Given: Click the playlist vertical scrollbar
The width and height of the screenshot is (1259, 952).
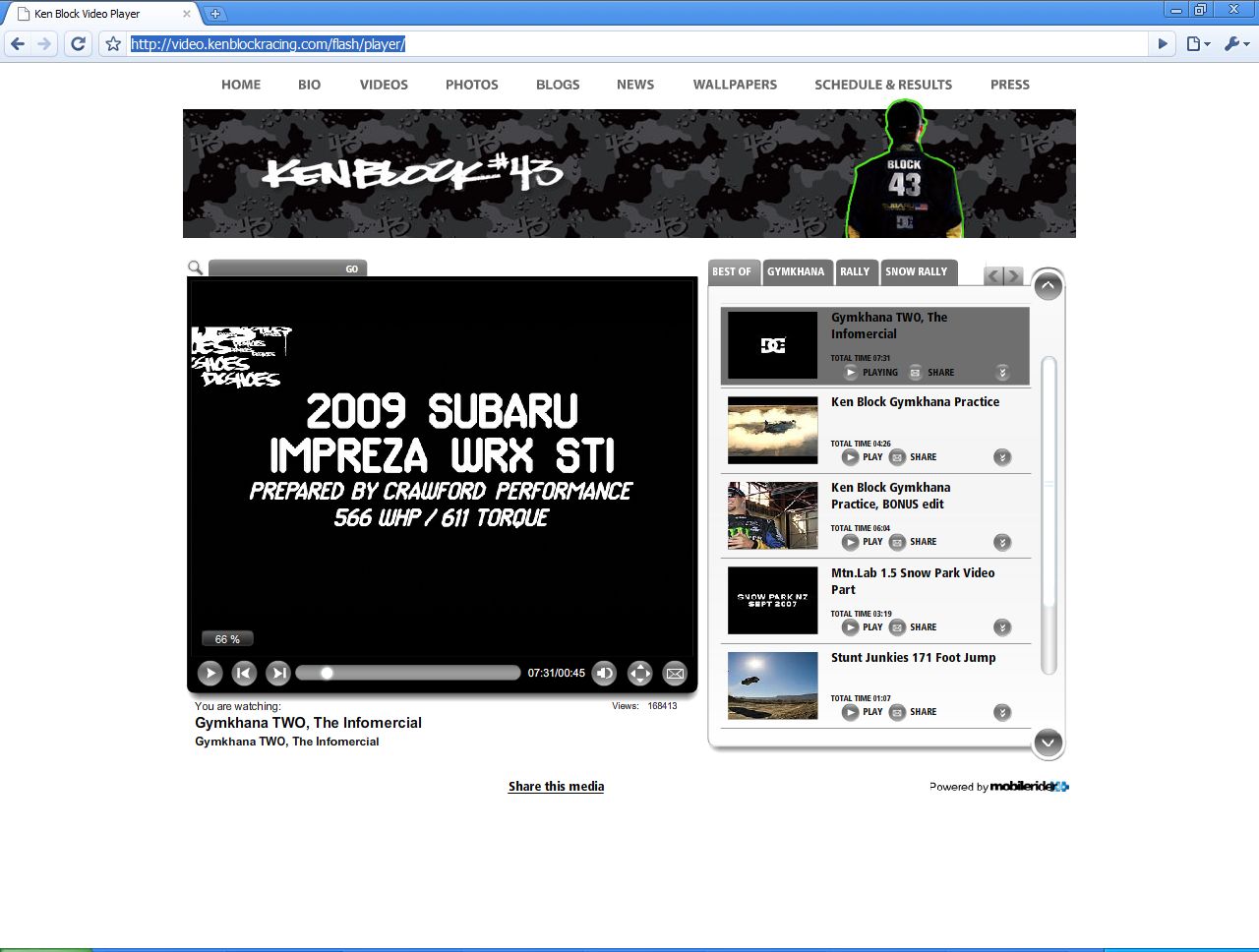Looking at the screenshot, I should point(1049,514).
